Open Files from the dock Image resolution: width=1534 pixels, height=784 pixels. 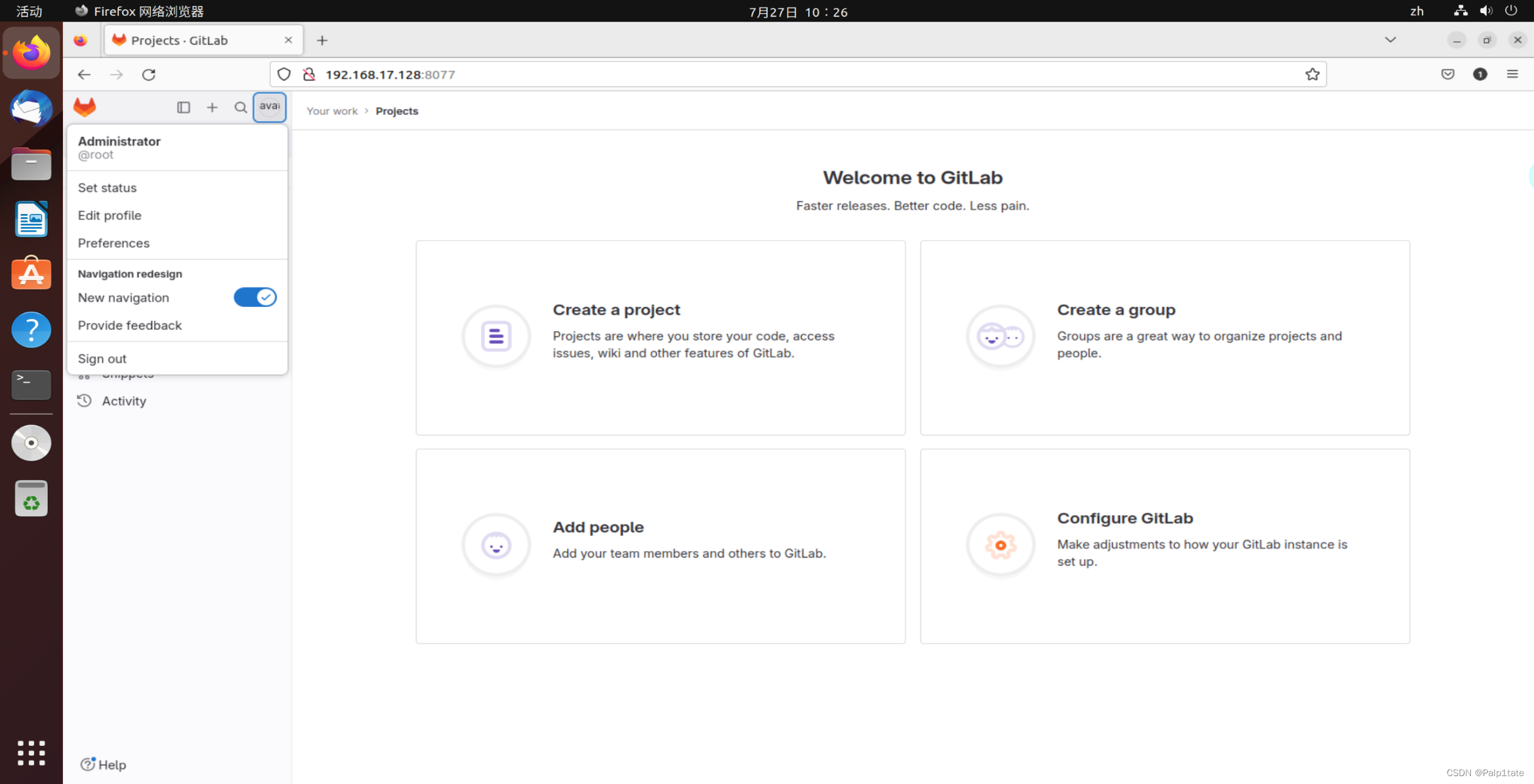tap(31, 163)
